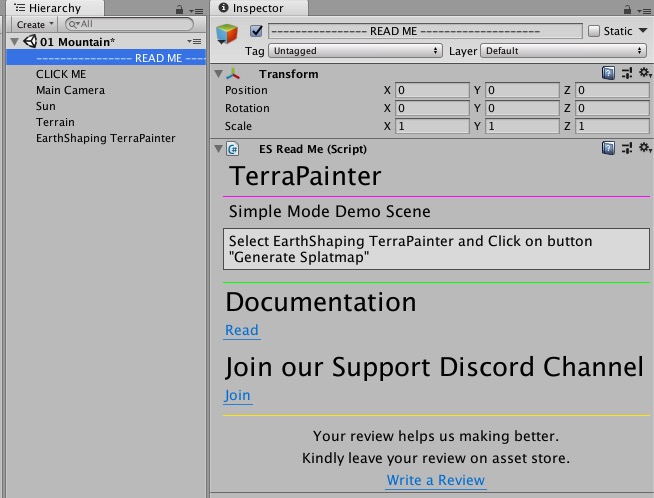The height and width of the screenshot is (498, 654).
Task: Edit the GameObject name field
Action: click(x=425, y=31)
